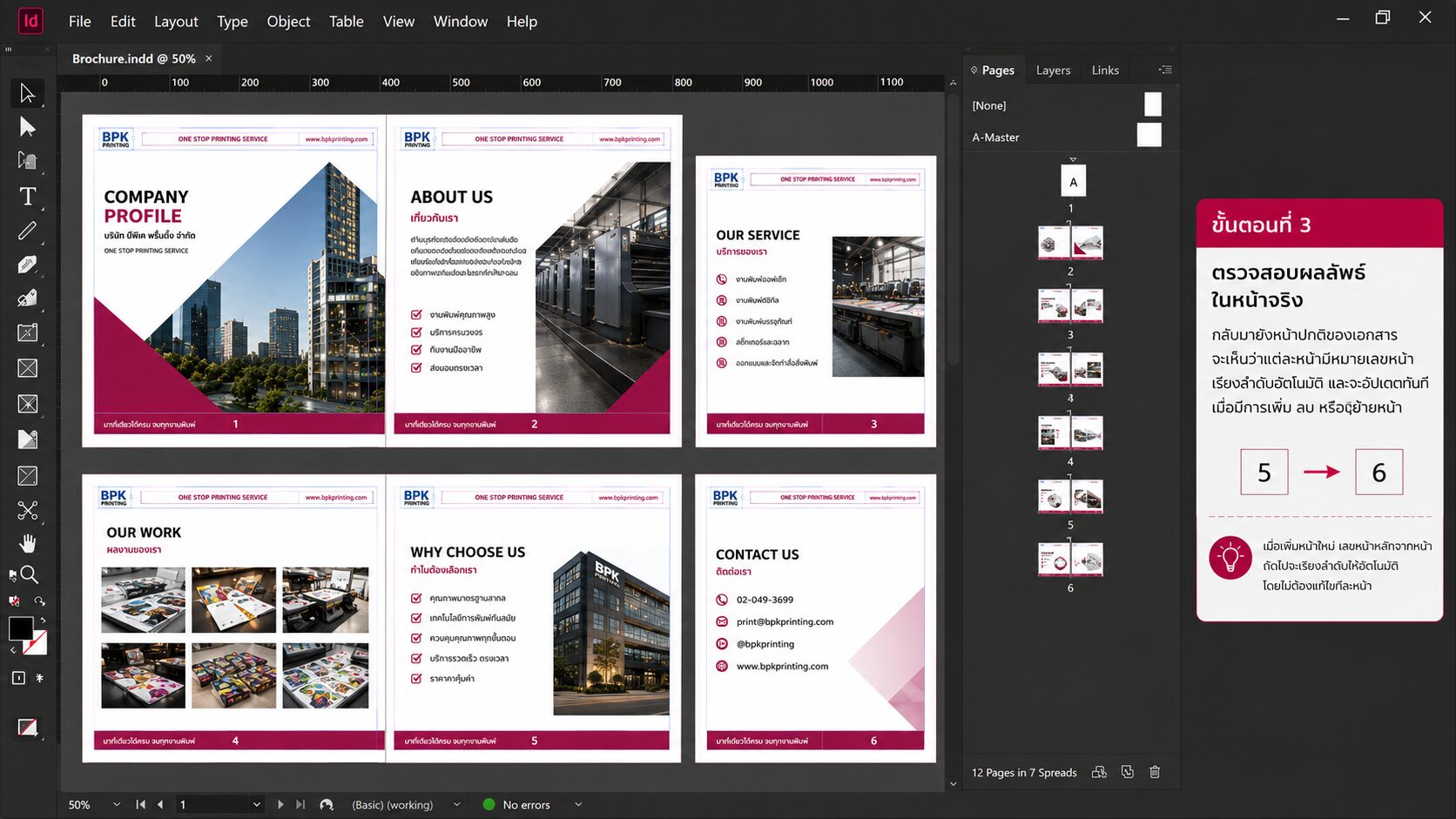Screen dimensions: 1456x819
Task: Open the Pages panel flyout menu
Action: coord(1165,70)
